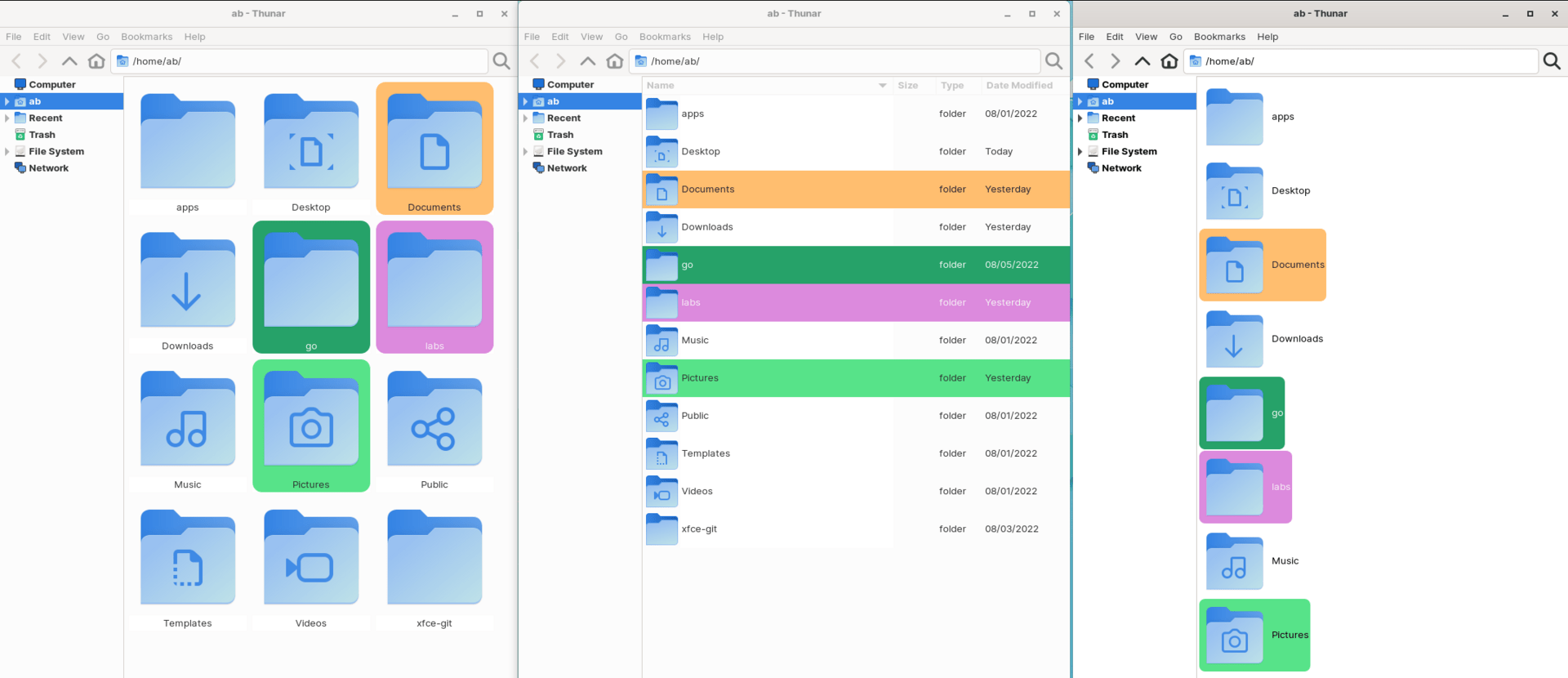Screen dimensions: 1568x678
Task: Open the View menu in middle window
Action: point(592,37)
